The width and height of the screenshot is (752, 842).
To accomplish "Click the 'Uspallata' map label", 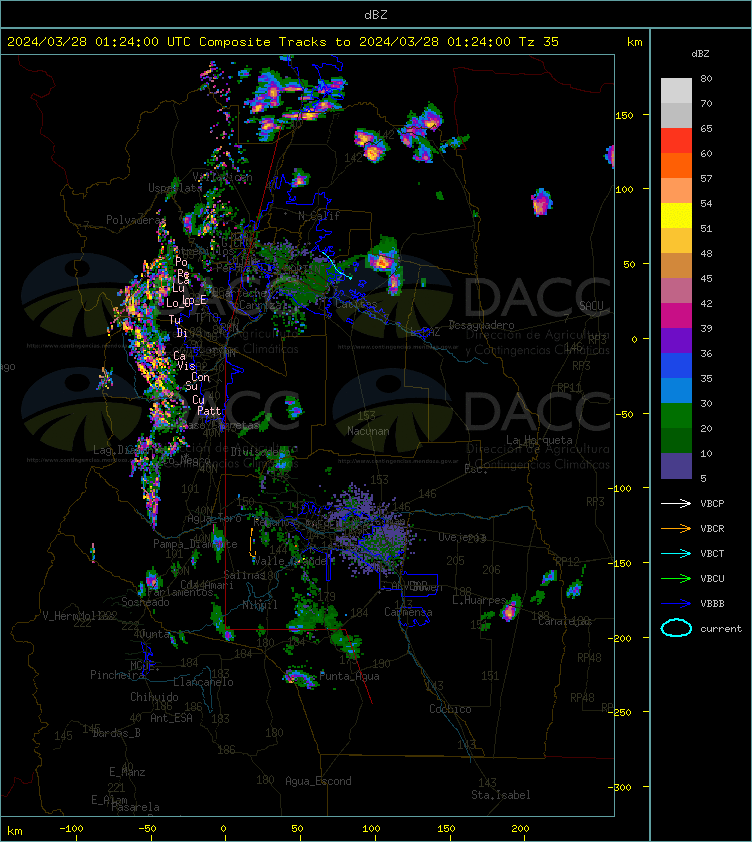I will click(175, 188).
